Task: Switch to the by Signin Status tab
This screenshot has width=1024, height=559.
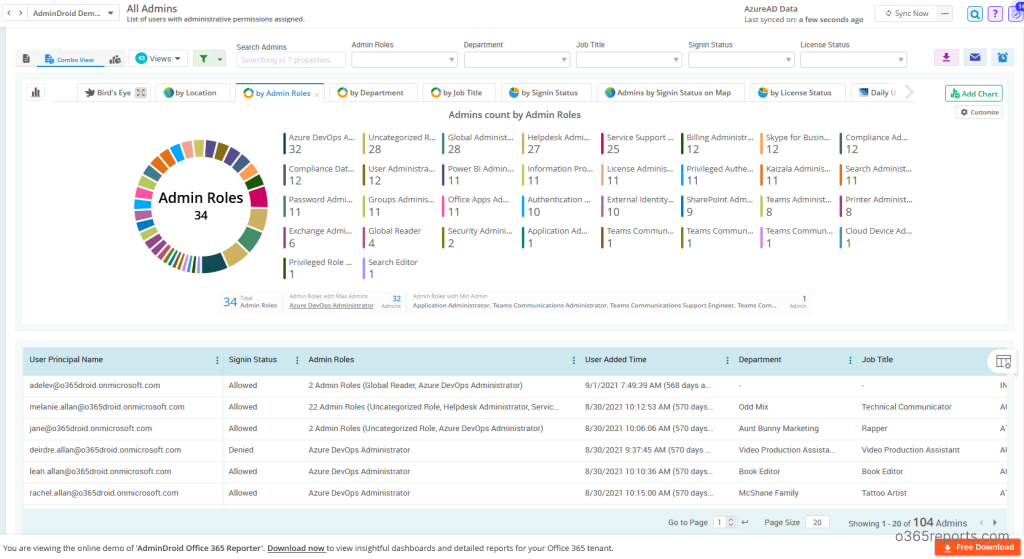Action: pos(544,93)
